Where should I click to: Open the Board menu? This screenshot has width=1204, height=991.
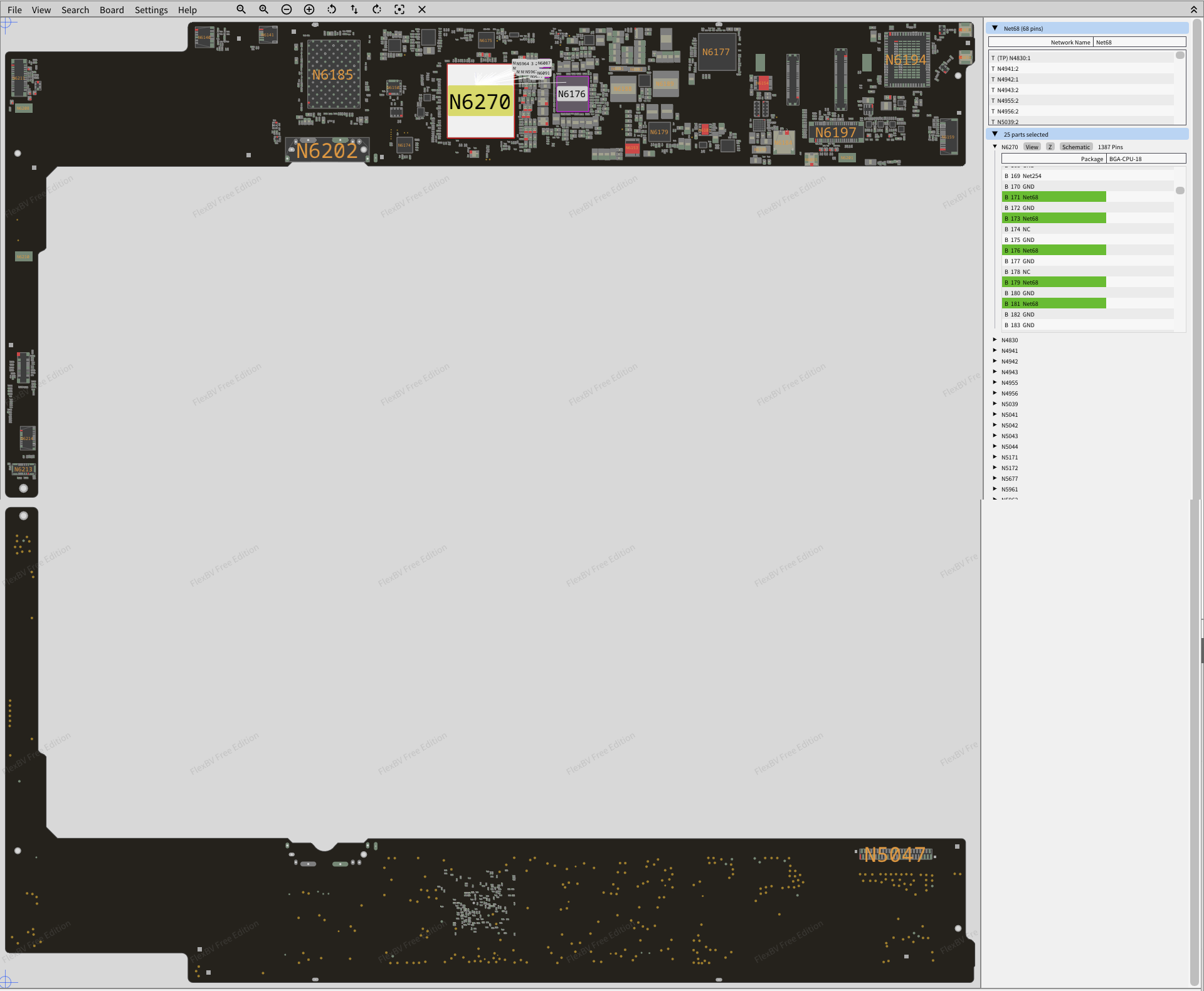pyautogui.click(x=112, y=10)
